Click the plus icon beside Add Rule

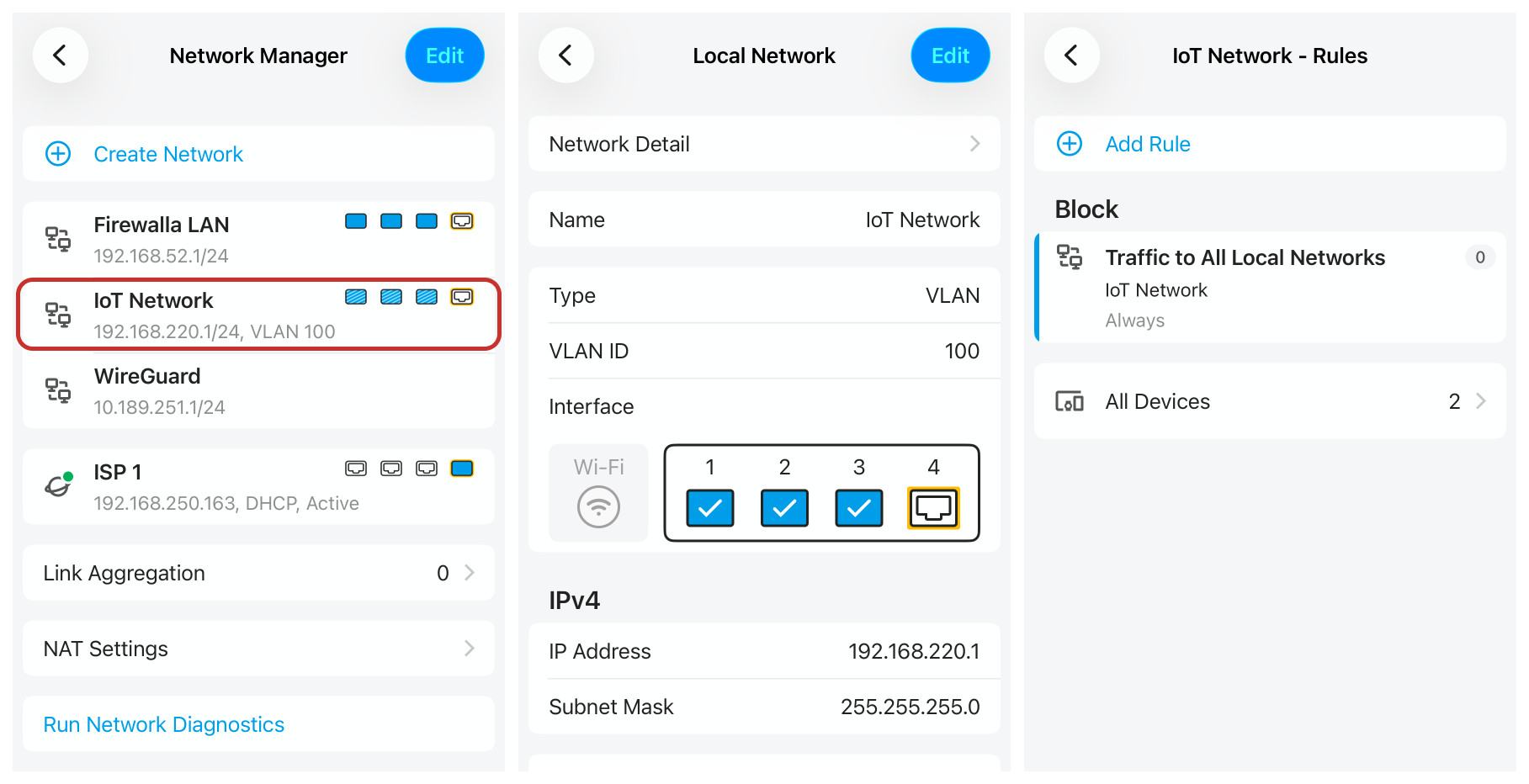coord(1069,144)
